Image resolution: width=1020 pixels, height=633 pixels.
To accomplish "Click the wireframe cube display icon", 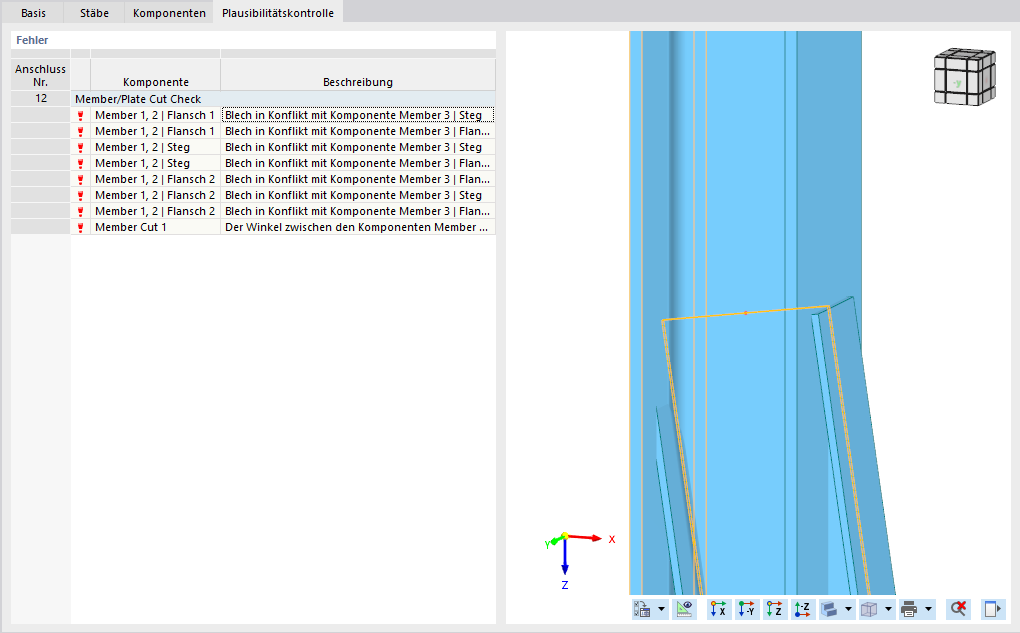I will pos(869,609).
